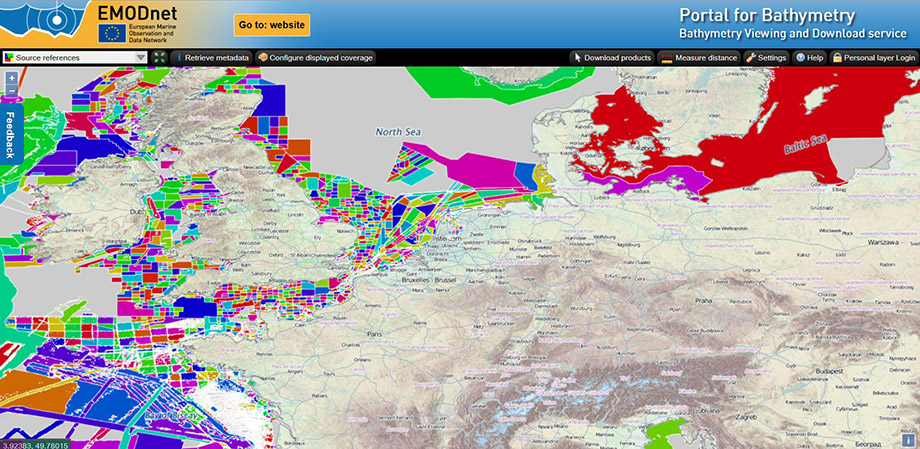This screenshot has height=449, width=920.
Task: Click the map info icon at bottom right
Action: (x=907, y=439)
